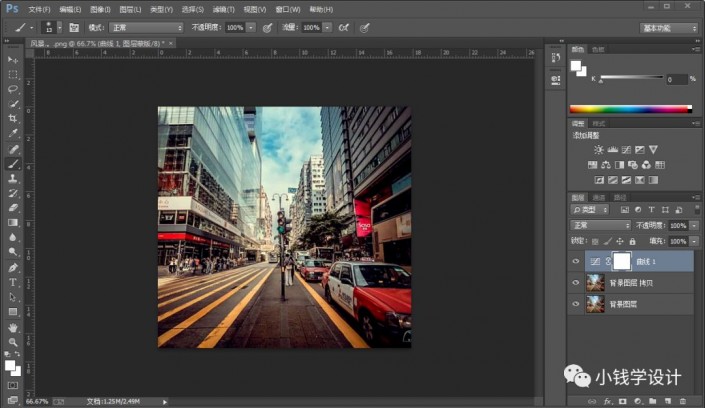
Task: Open layer fill slider arrow
Action: (694, 242)
